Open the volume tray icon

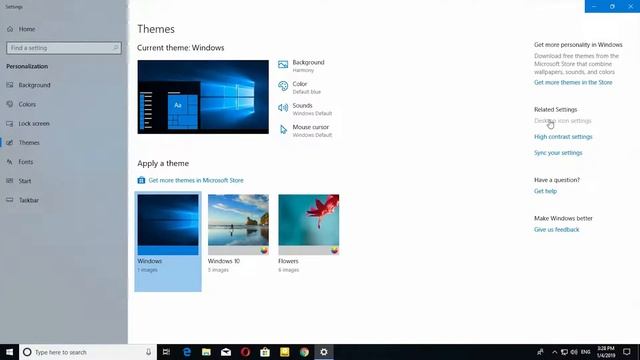[574, 352]
